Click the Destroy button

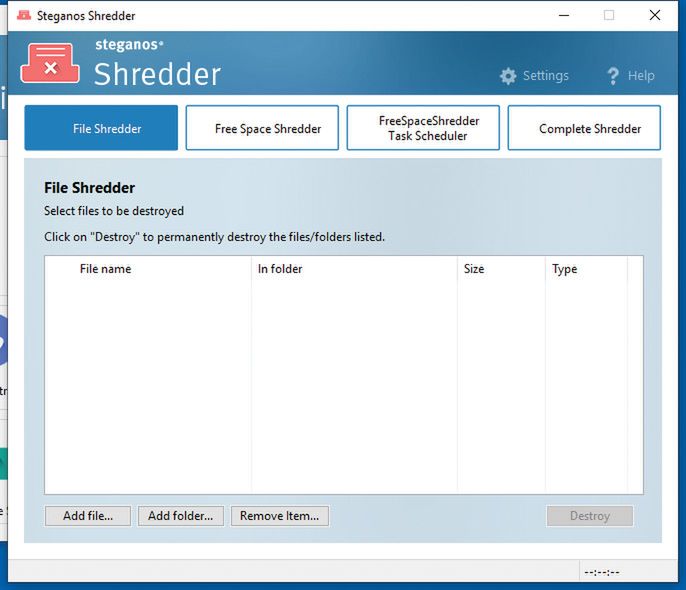point(590,516)
